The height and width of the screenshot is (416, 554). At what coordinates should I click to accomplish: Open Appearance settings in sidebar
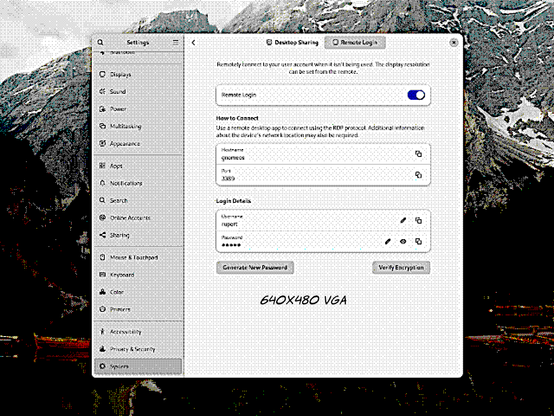click(x=138, y=143)
